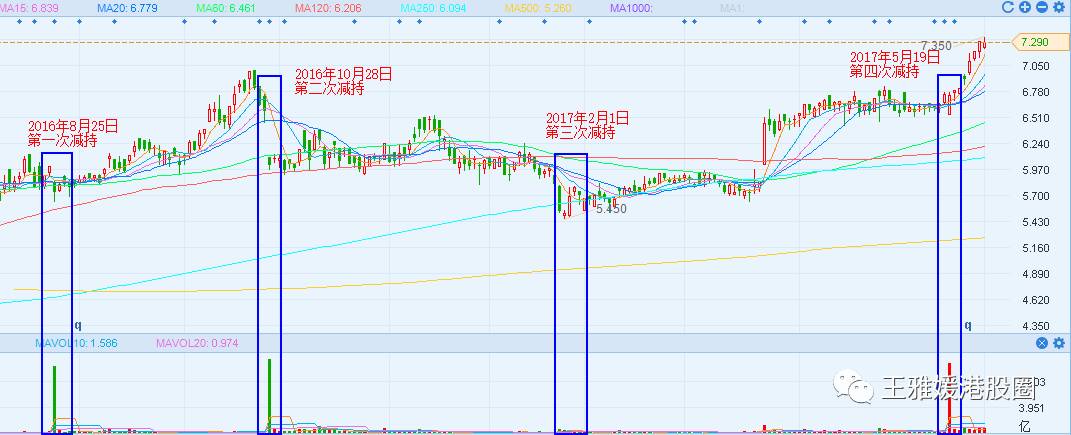This screenshot has width=1071, height=435.
Task: Click the 3.951 volume axis value
Action: (x=1031, y=408)
